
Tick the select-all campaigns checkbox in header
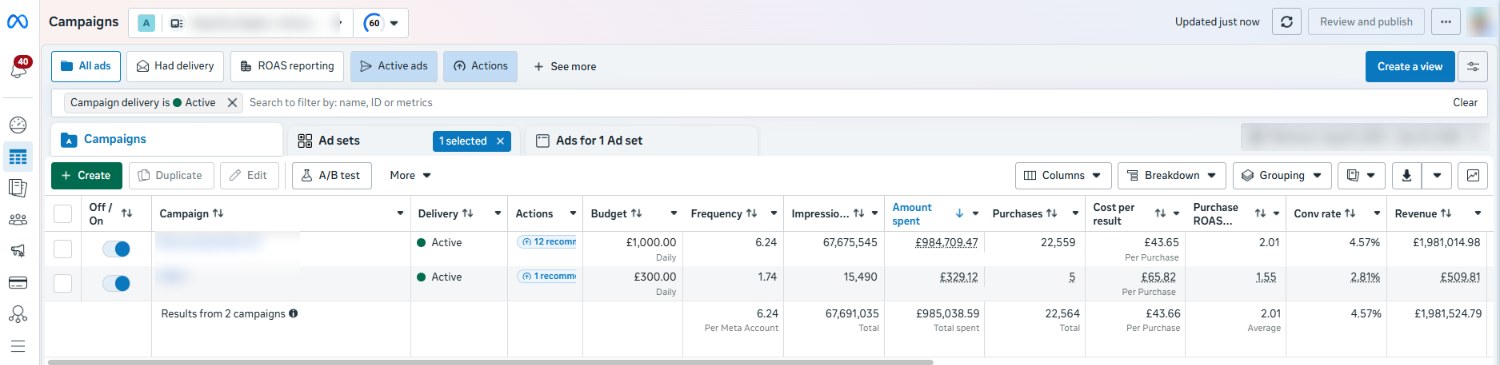tap(62, 213)
